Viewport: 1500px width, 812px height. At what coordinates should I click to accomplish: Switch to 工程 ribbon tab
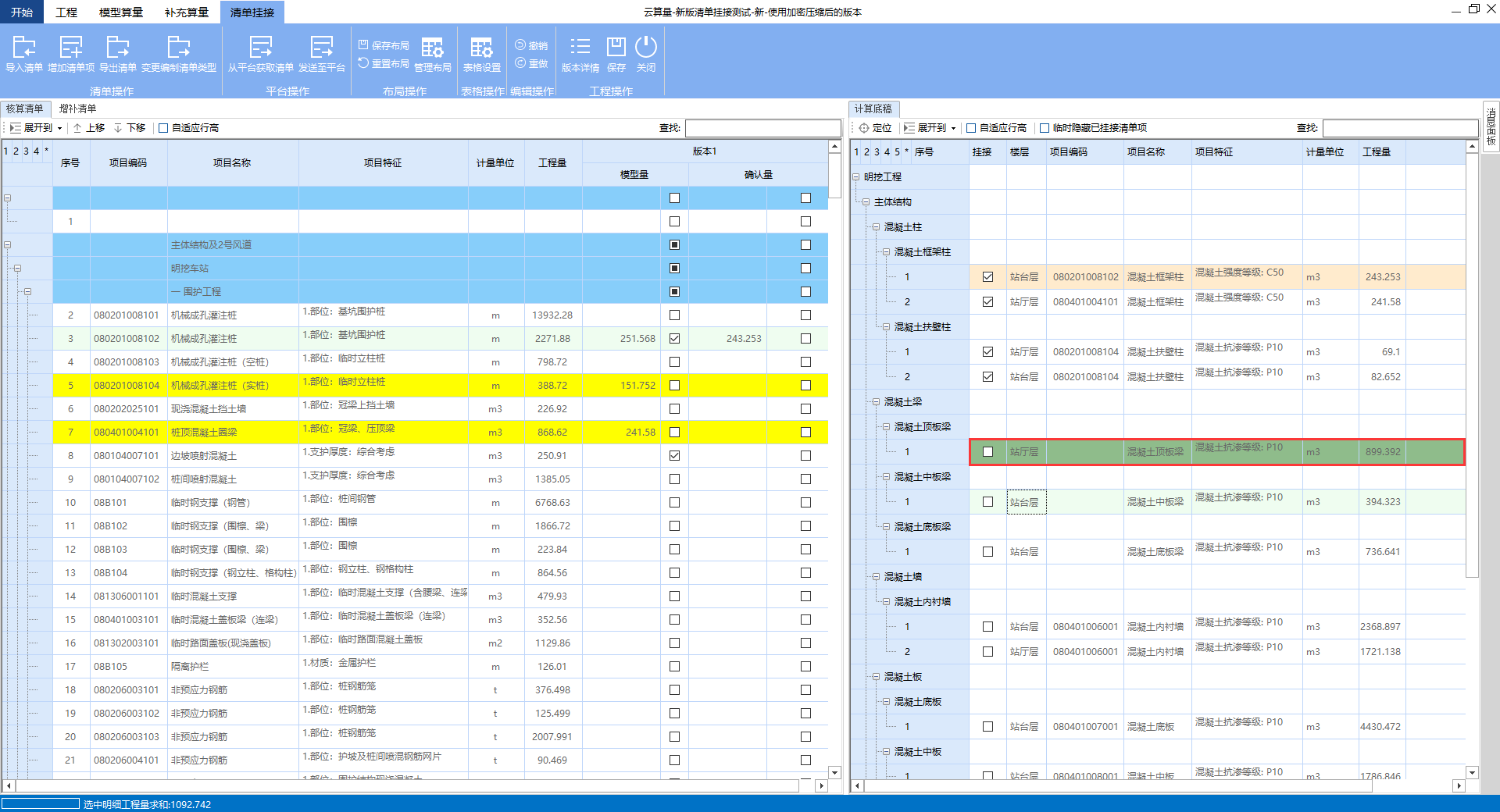point(66,12)
